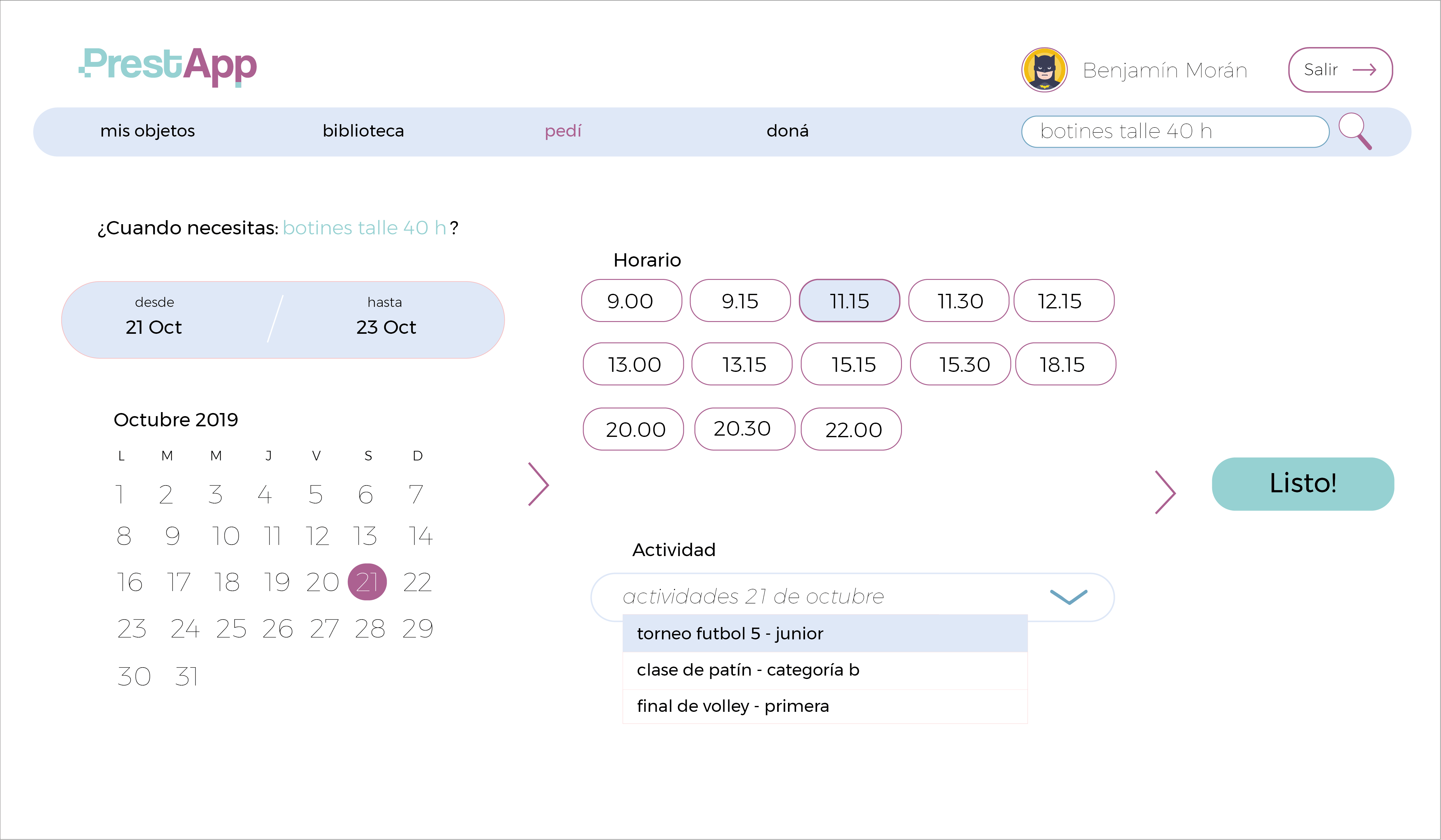Open the mis objetos menu item
1441x840 pixels.
click(x=147, y=131)
